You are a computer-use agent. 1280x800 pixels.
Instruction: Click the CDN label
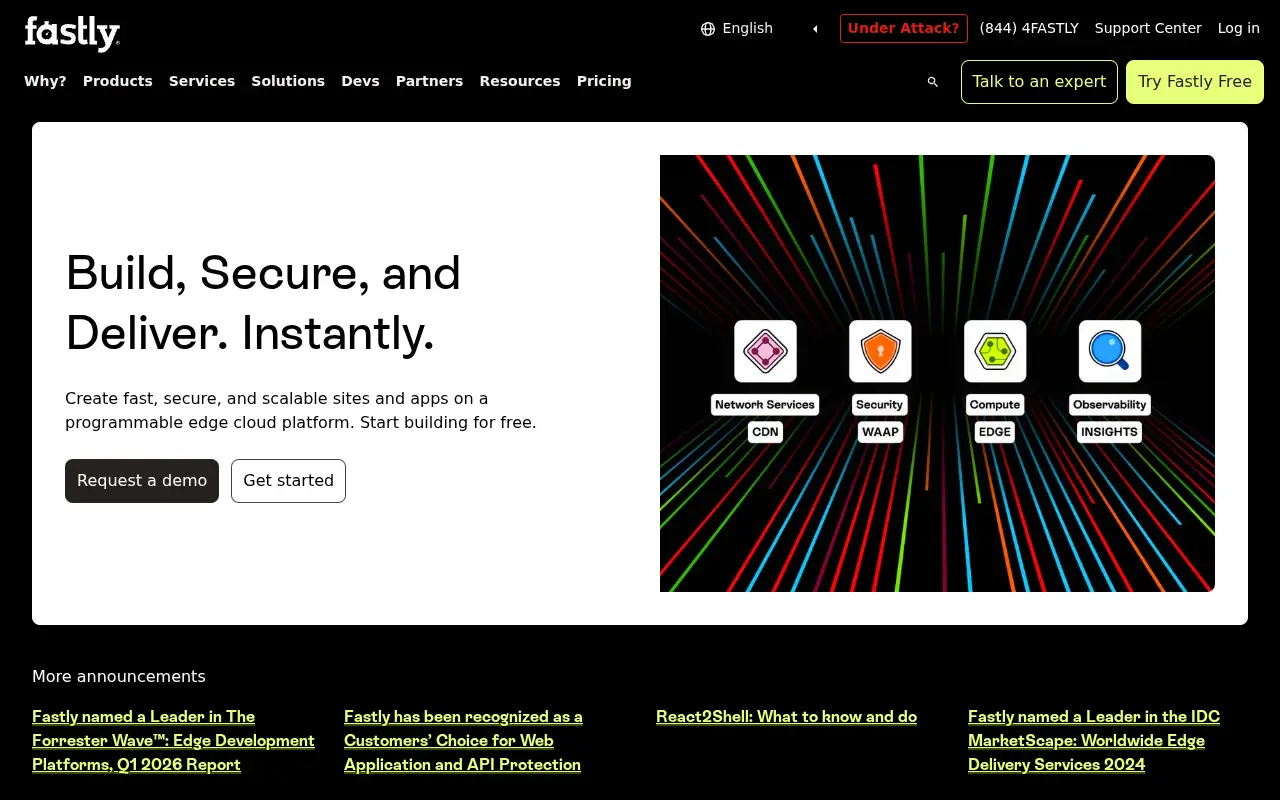coord(765,432)
